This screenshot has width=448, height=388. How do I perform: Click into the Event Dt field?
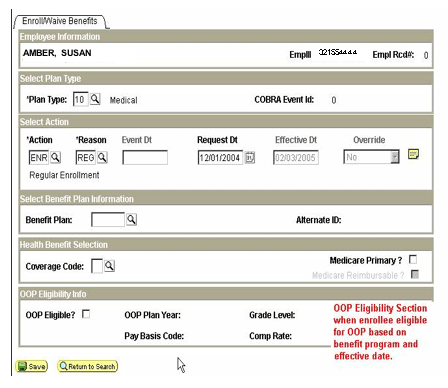point(145,157)
